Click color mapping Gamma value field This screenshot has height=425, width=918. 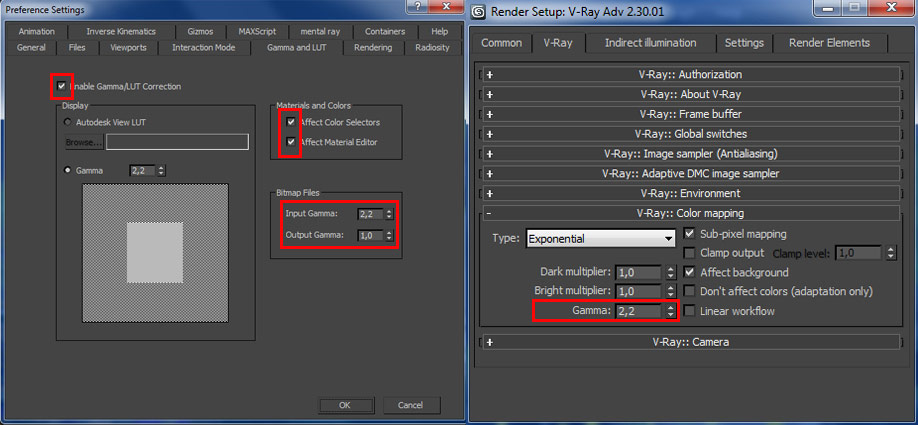[639, 311]
